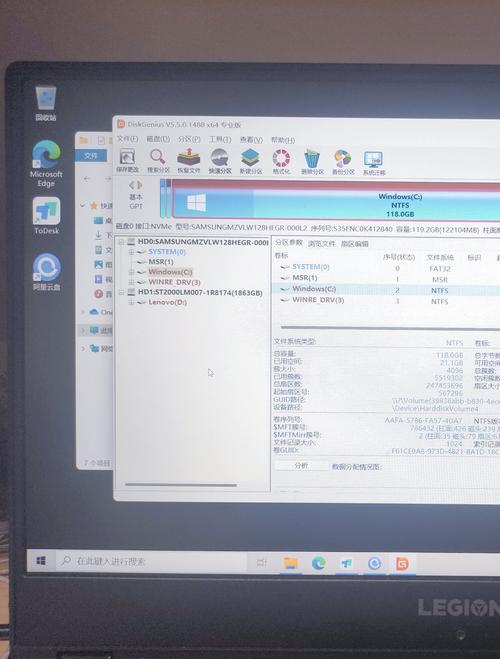
Task: Click the back arrow in File Explorer window
Action: pos(87,179)
